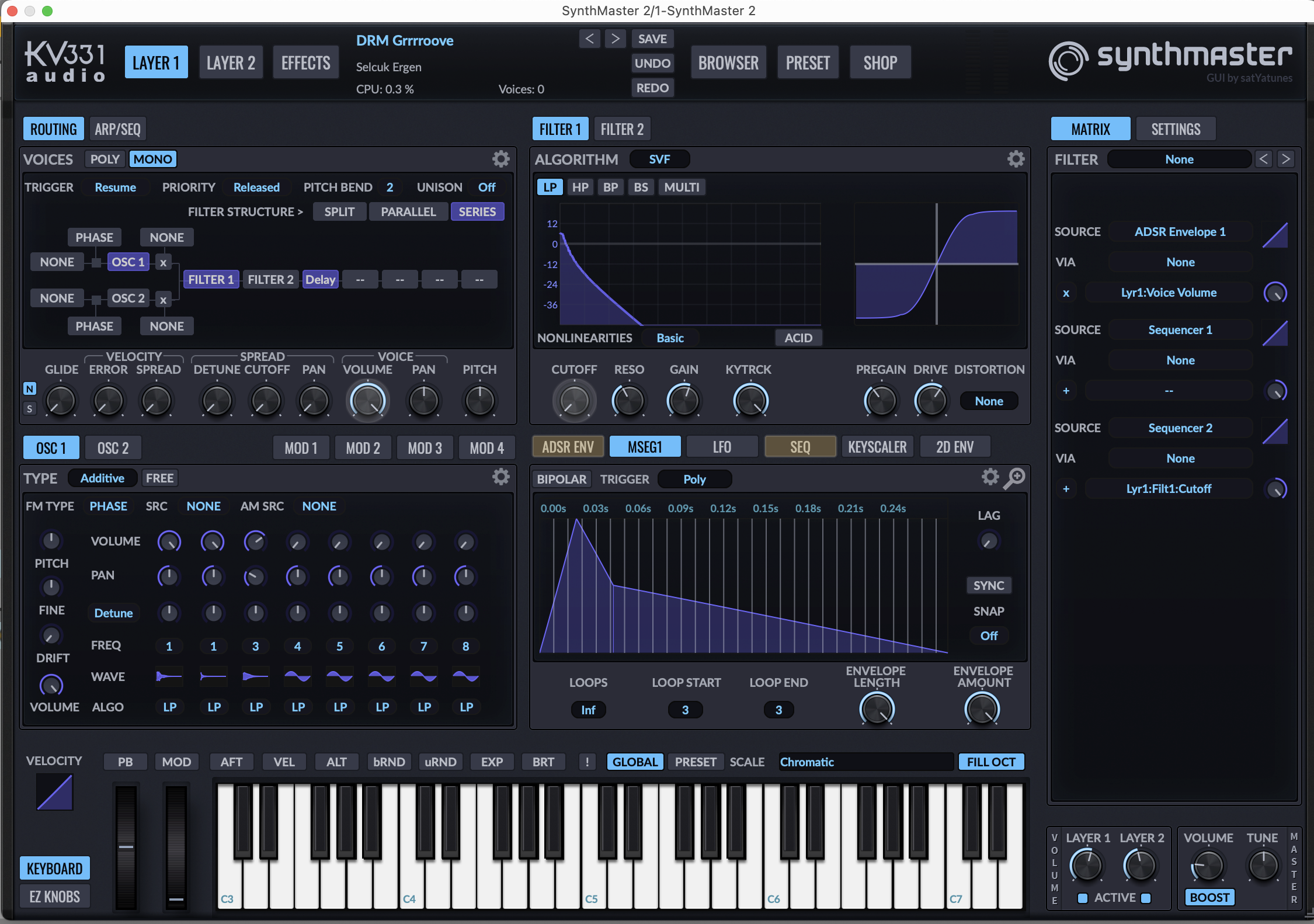This screenshot has height=924, width=1314.
Task: Remove the Lyr1:Voice Volume target with x
Action: 1066,293
